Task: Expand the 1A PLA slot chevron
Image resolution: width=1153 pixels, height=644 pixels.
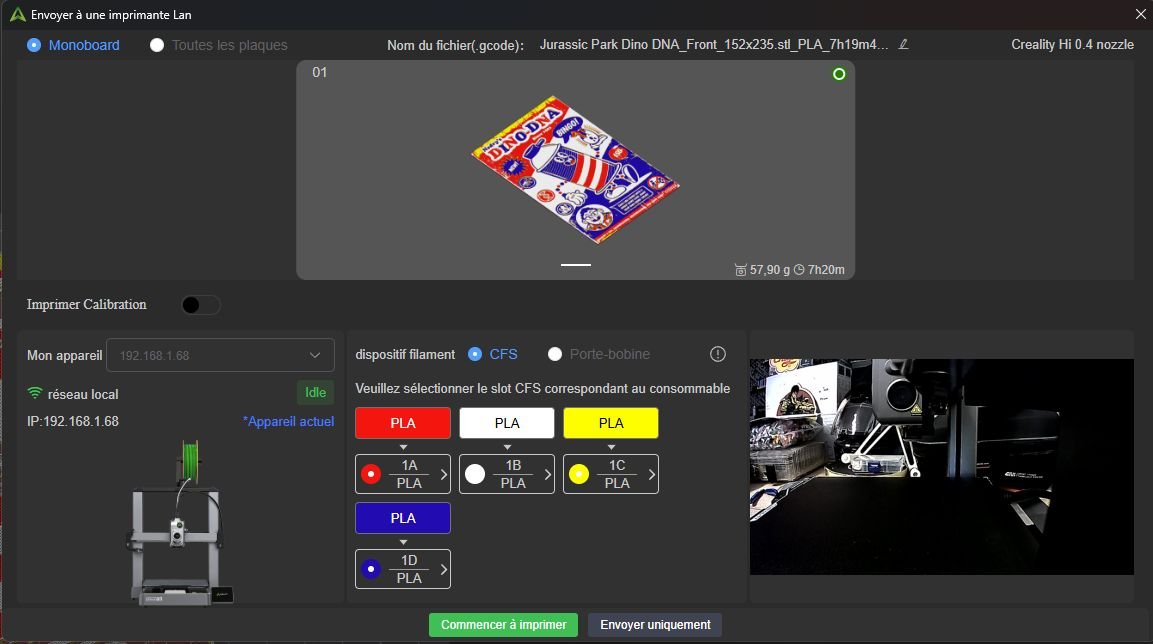Action: pyautogui.click(x=443, y=474)
